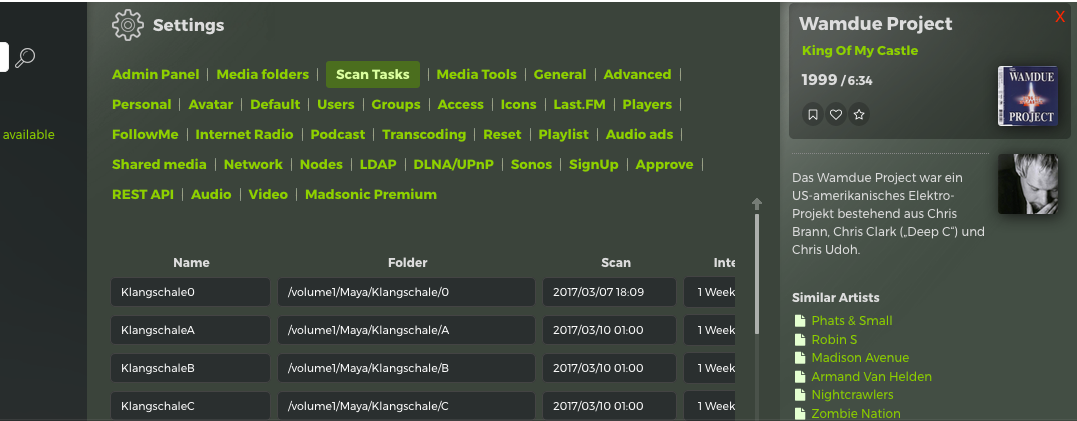Open the Personal settings tab
Screen dimensions: 1077x421
(x=141, y=104)
